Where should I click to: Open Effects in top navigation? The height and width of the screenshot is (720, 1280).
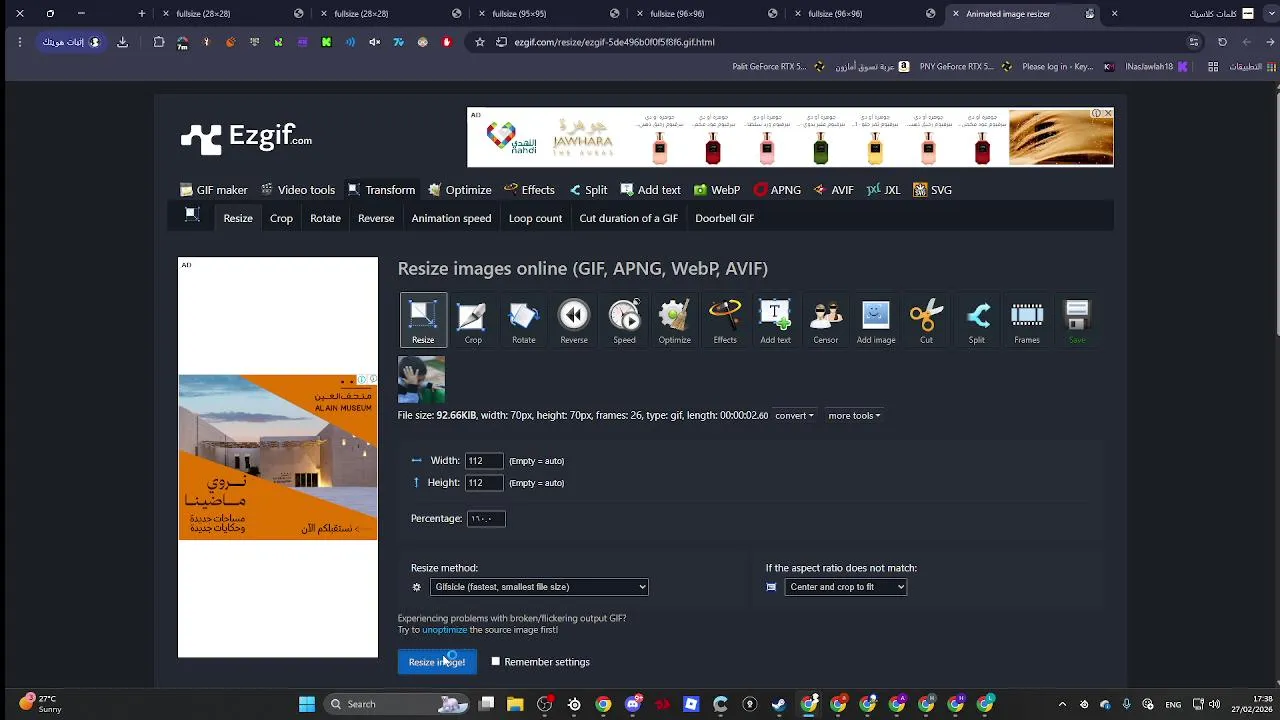(x=530, y=190)
